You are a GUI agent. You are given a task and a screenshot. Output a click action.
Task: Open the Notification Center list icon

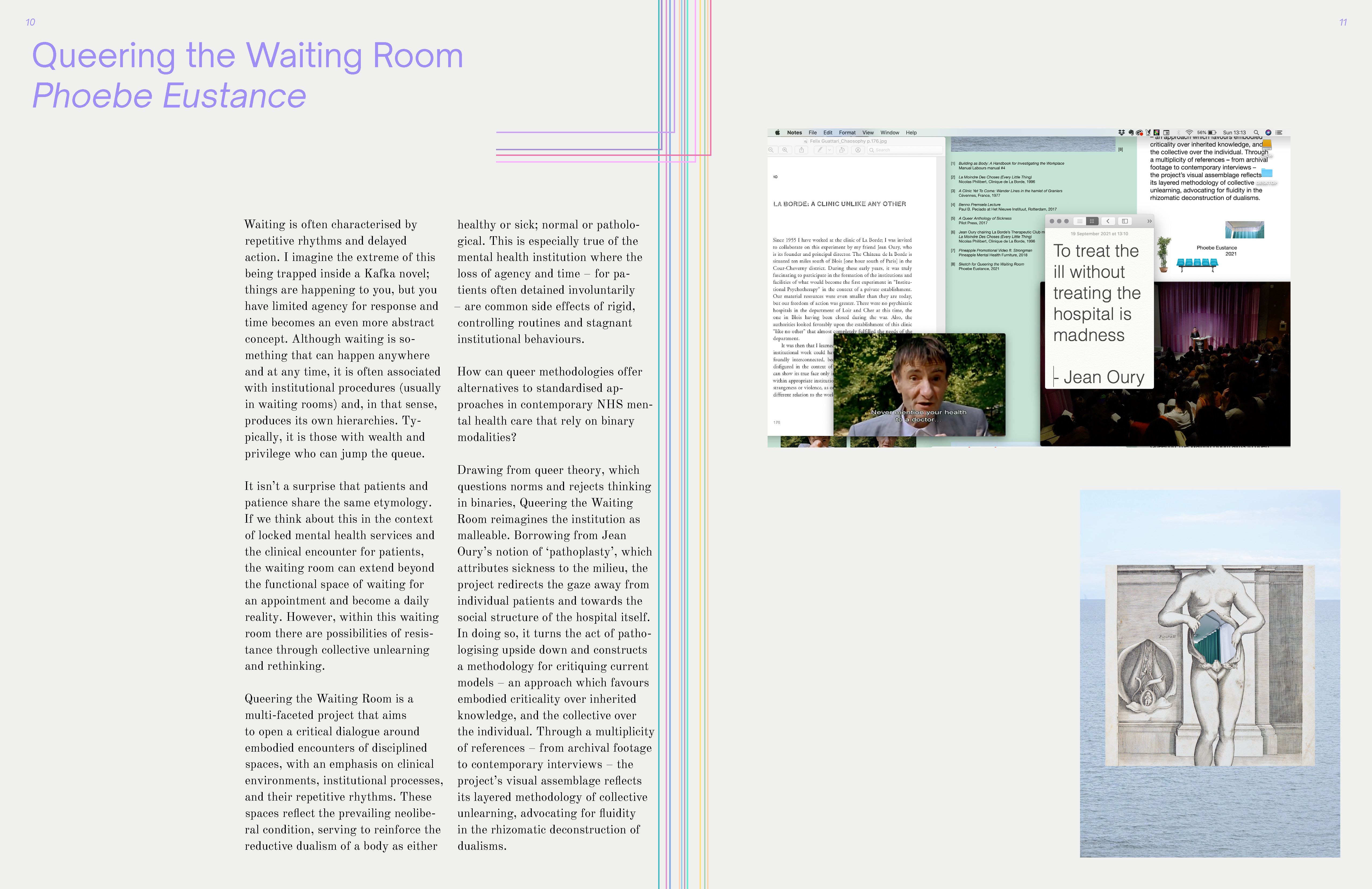tap(1279, 132)
